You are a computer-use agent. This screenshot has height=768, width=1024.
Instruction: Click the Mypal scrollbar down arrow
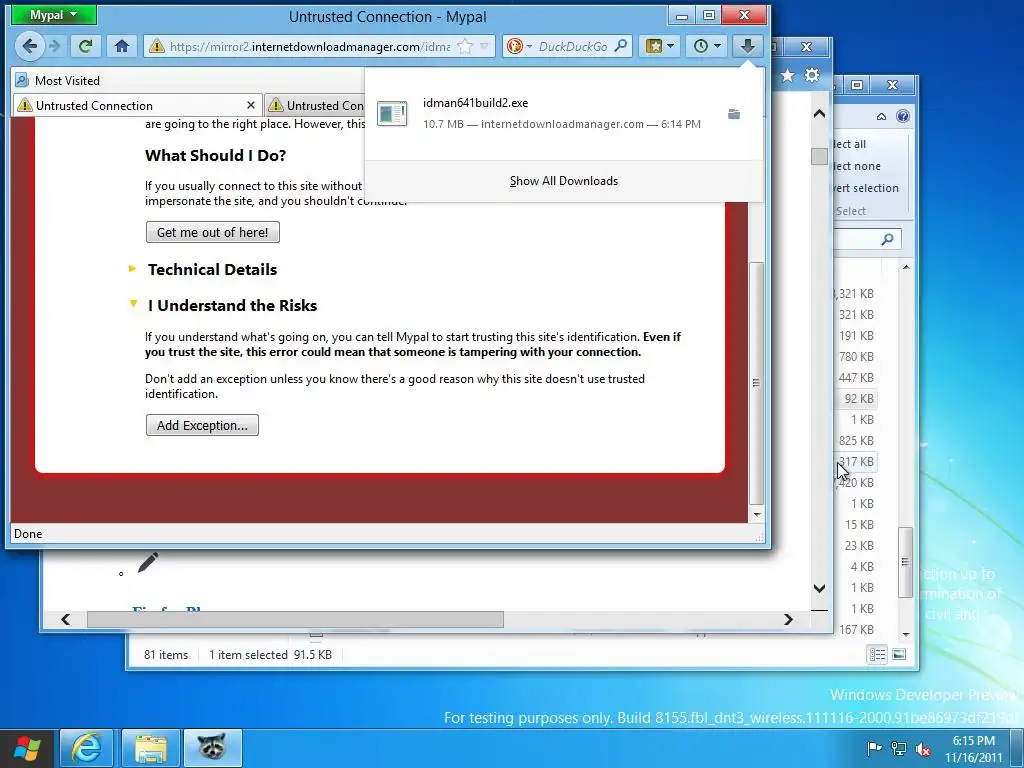click(756, 515)
